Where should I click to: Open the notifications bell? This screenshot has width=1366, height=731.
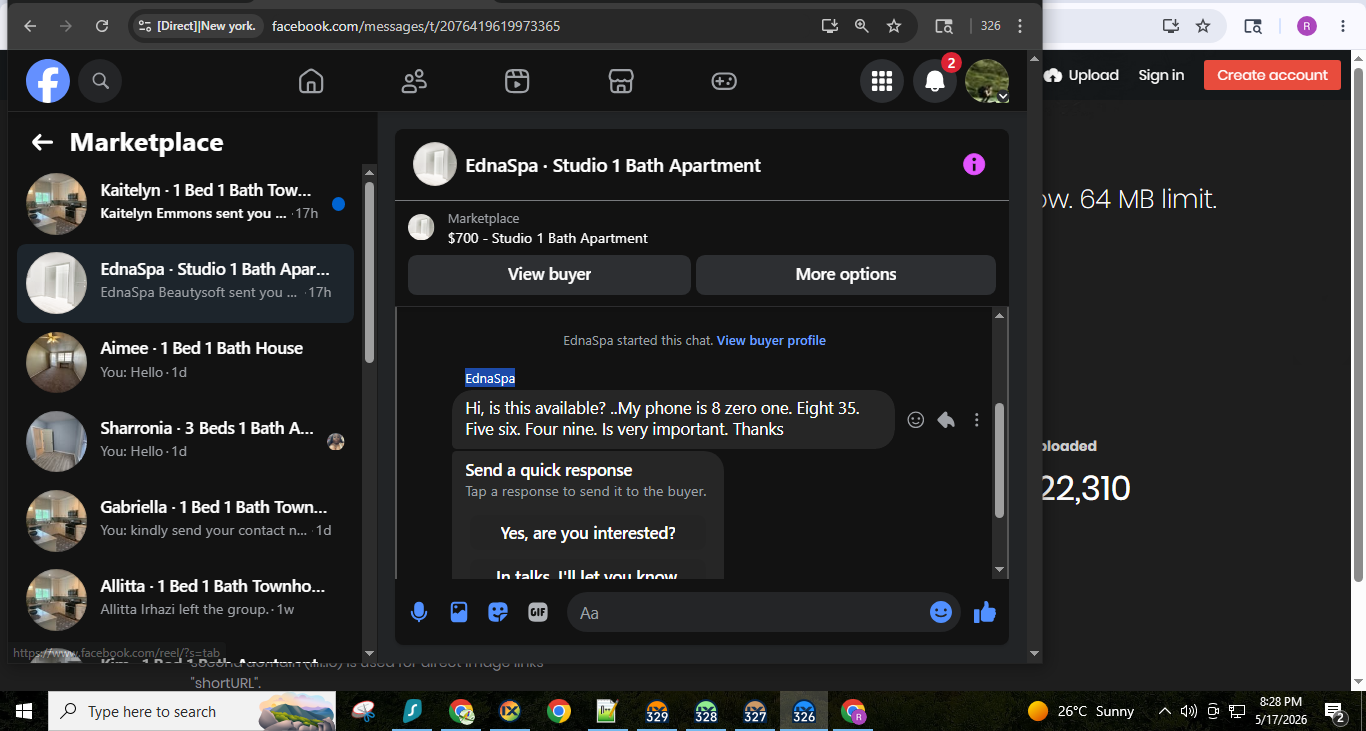[935, 81]
